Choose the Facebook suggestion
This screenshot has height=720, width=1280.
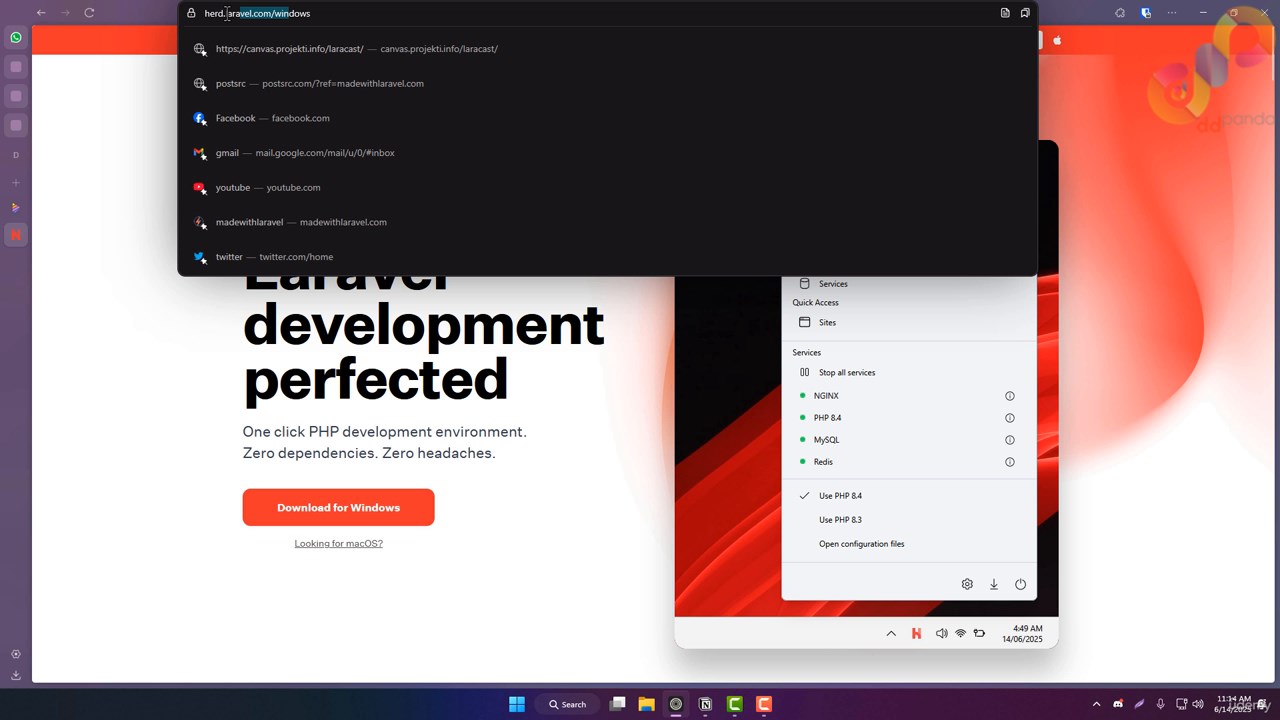(x=607, y=118)
